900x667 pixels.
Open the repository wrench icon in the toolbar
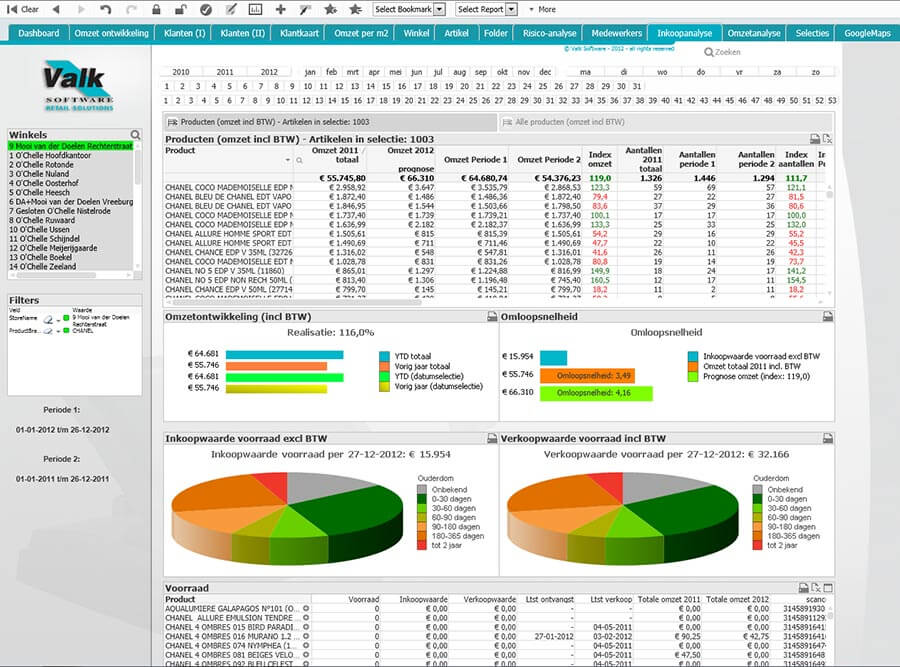coord(305,9)
